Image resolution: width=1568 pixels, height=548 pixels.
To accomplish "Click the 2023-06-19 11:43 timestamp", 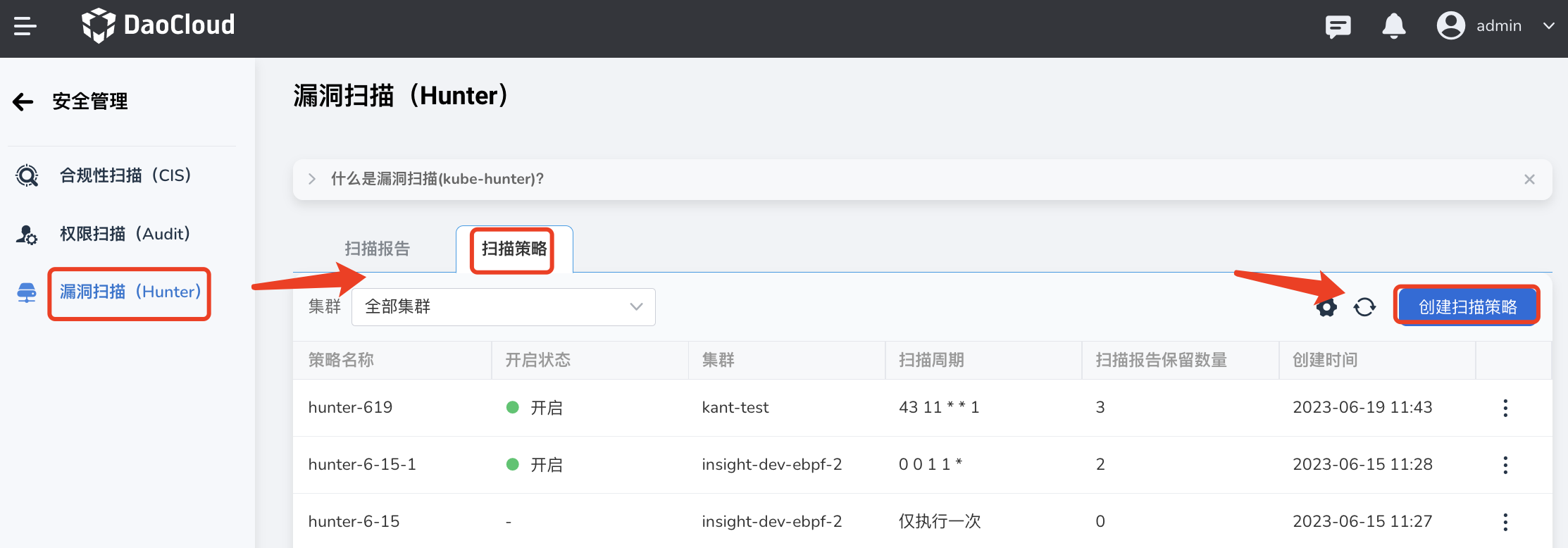I will point(1362,407).
